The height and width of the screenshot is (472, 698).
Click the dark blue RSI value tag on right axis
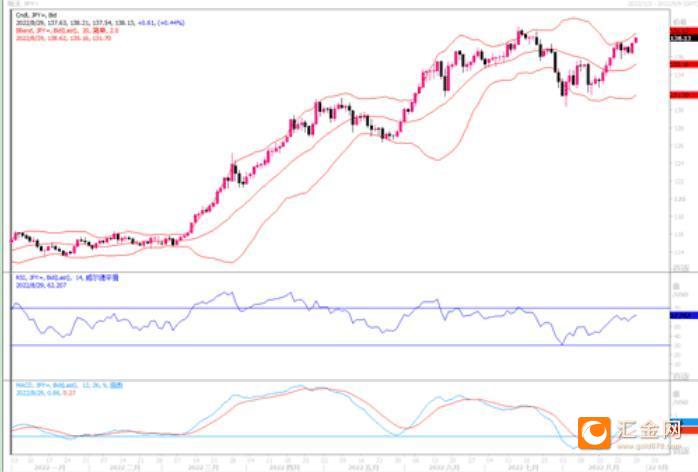683,315
